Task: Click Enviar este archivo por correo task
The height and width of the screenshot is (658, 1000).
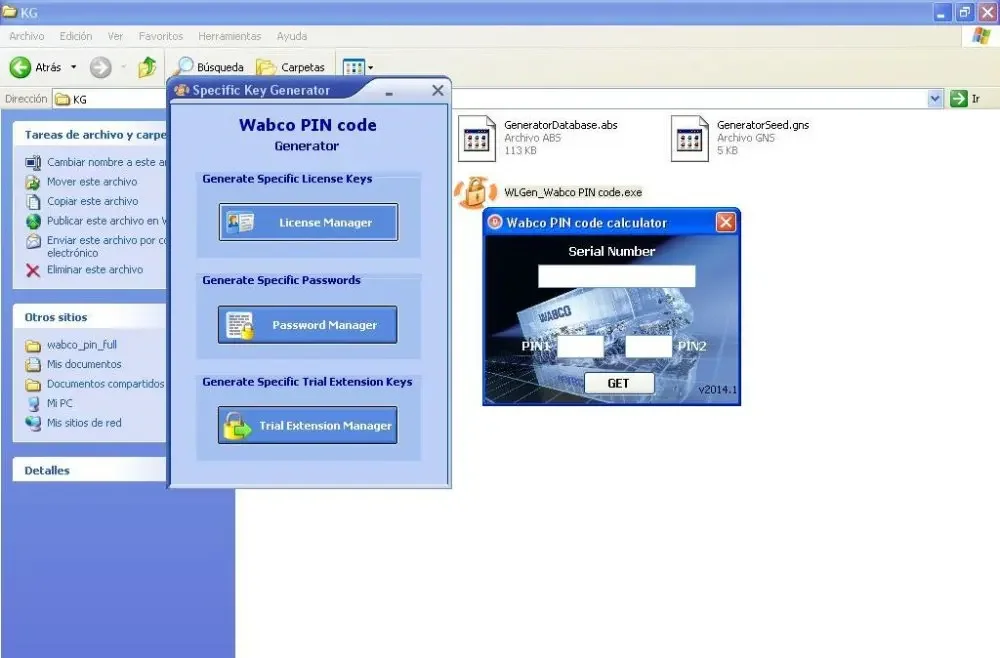Action: pyautogui.click(x=107, y=246)
